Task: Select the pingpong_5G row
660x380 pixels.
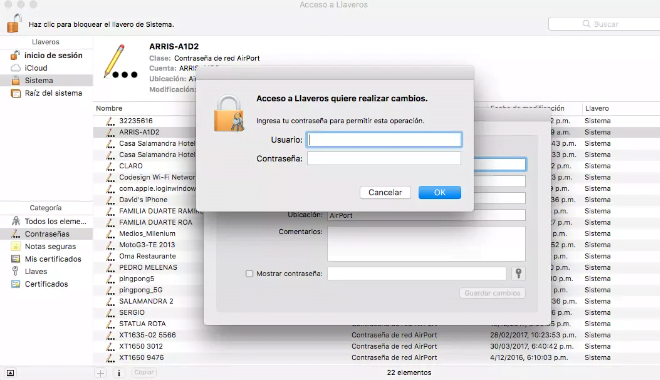Action: tap(377, 290)
